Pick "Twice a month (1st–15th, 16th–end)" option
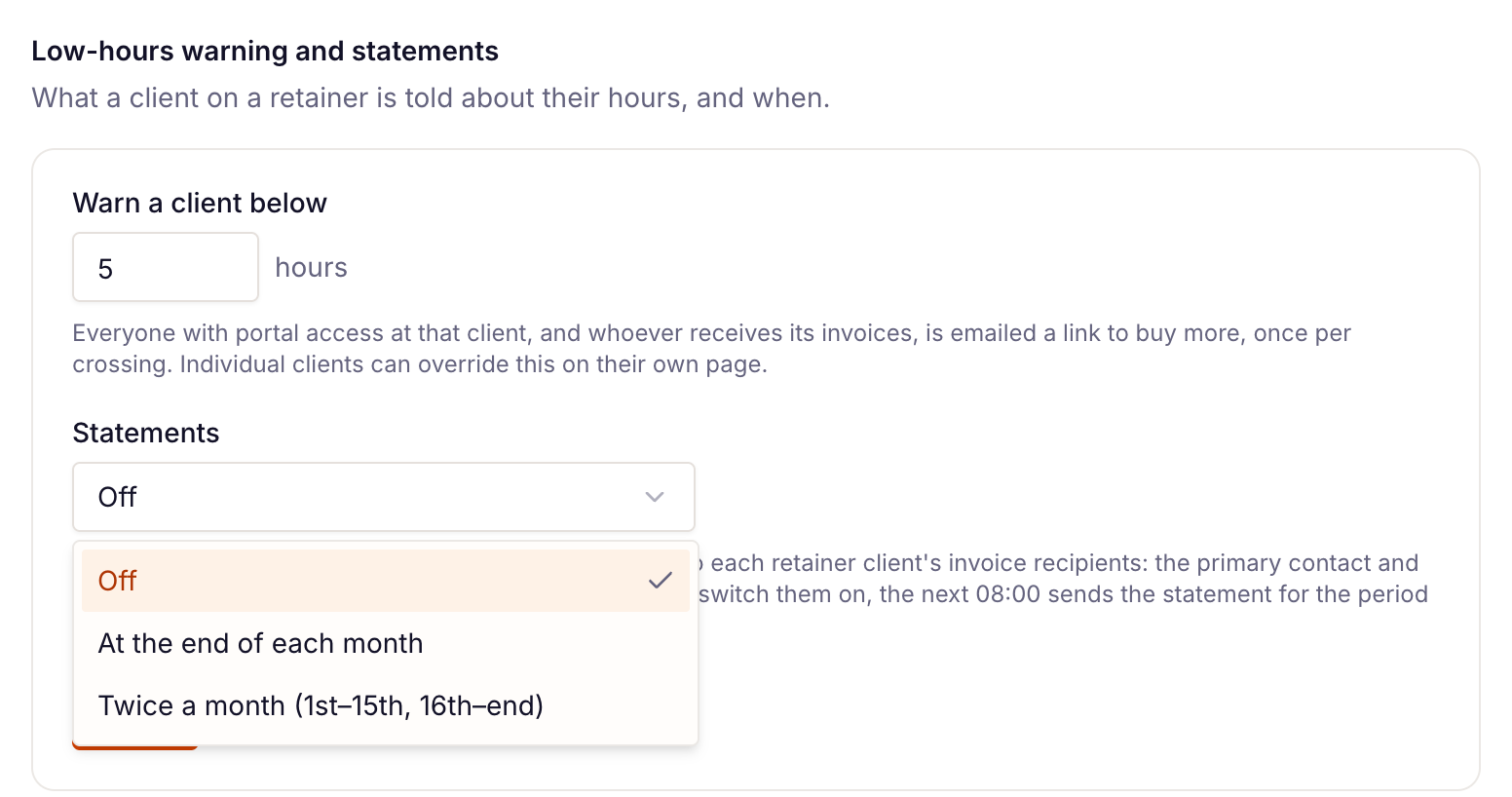 click(386, 705)
